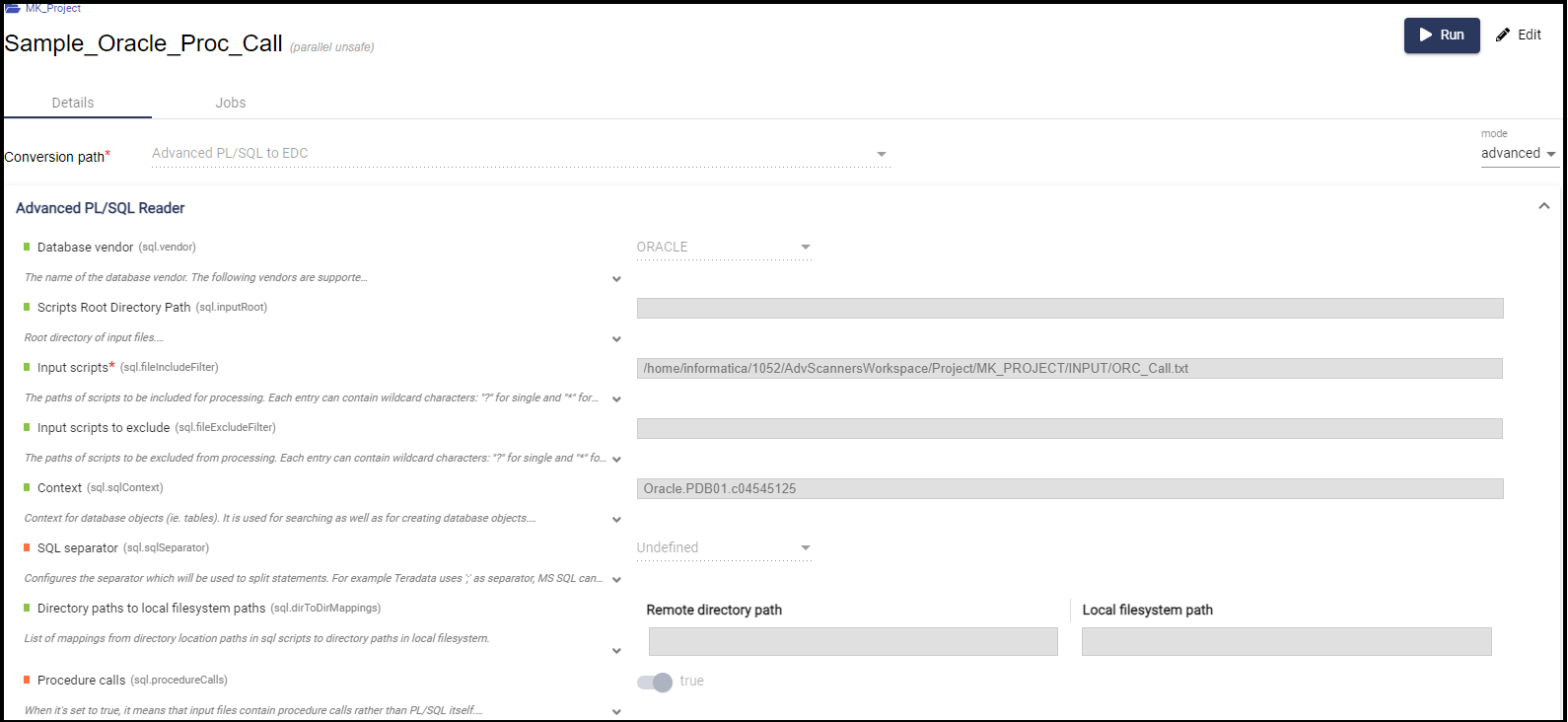Click the Sample_Oracle_Proc_Call title

tap(144, 43)
